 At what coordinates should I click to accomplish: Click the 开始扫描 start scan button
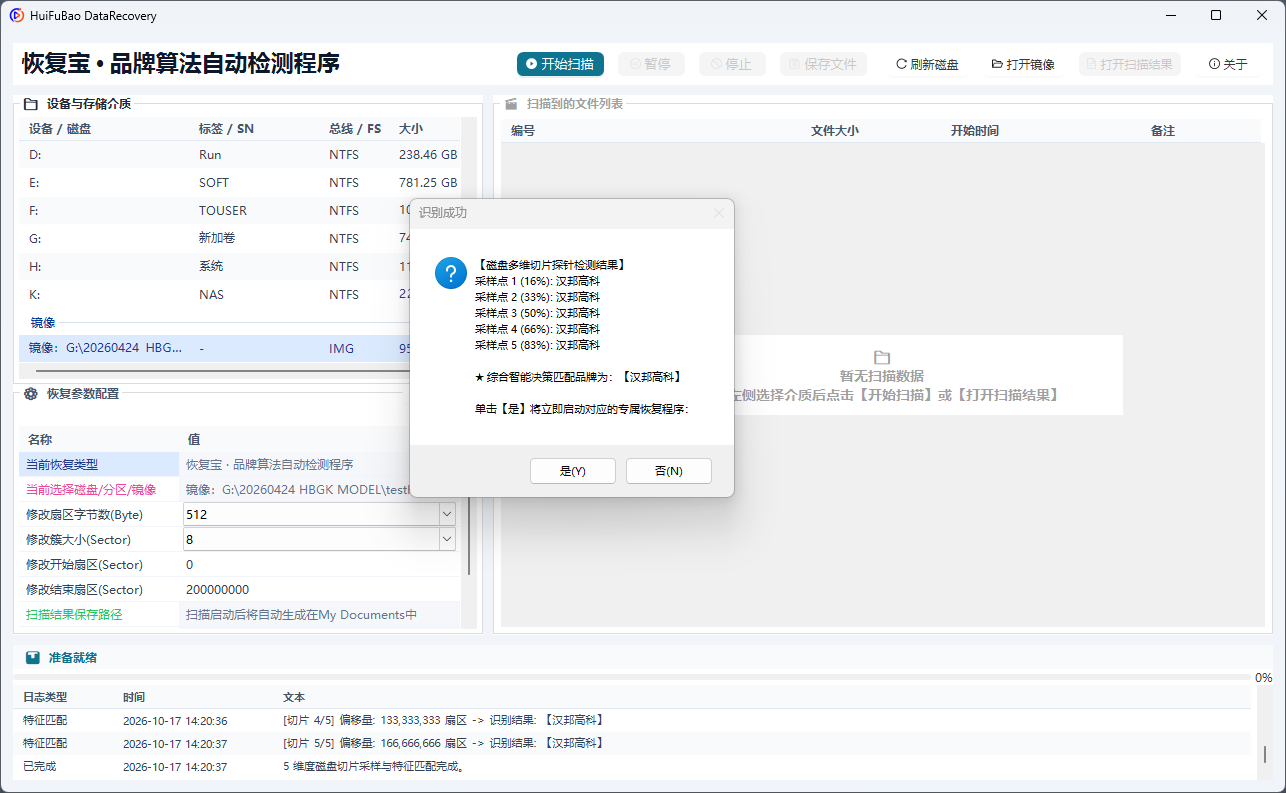[560, 64]
